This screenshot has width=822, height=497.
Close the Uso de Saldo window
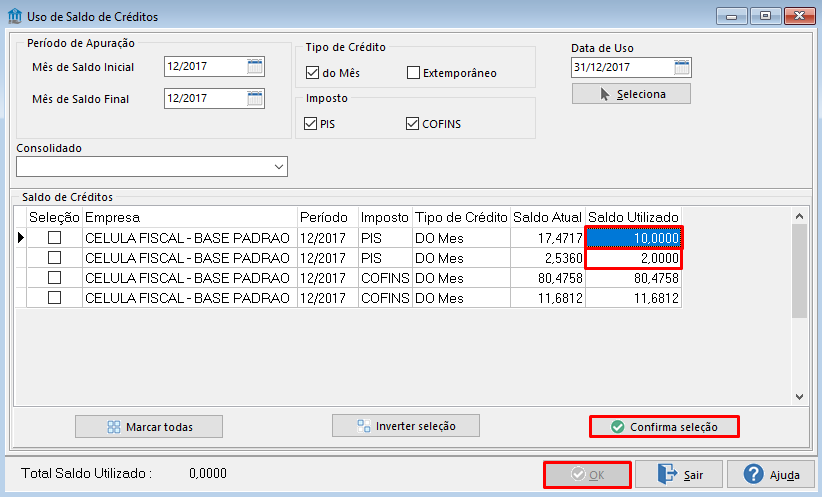click(x=799, y=16)
